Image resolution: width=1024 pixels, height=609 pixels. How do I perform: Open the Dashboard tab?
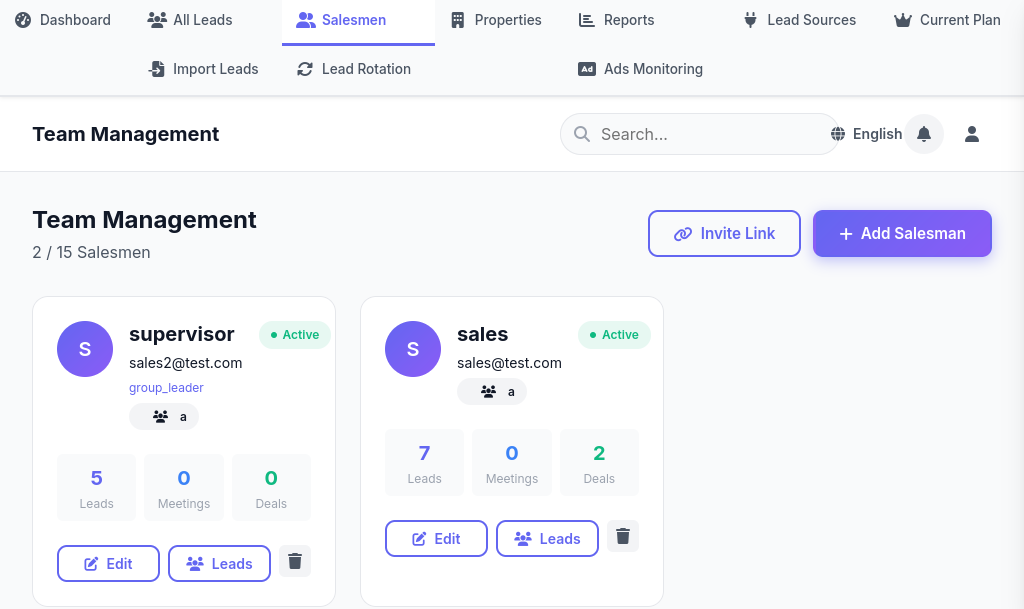point(63,20)
